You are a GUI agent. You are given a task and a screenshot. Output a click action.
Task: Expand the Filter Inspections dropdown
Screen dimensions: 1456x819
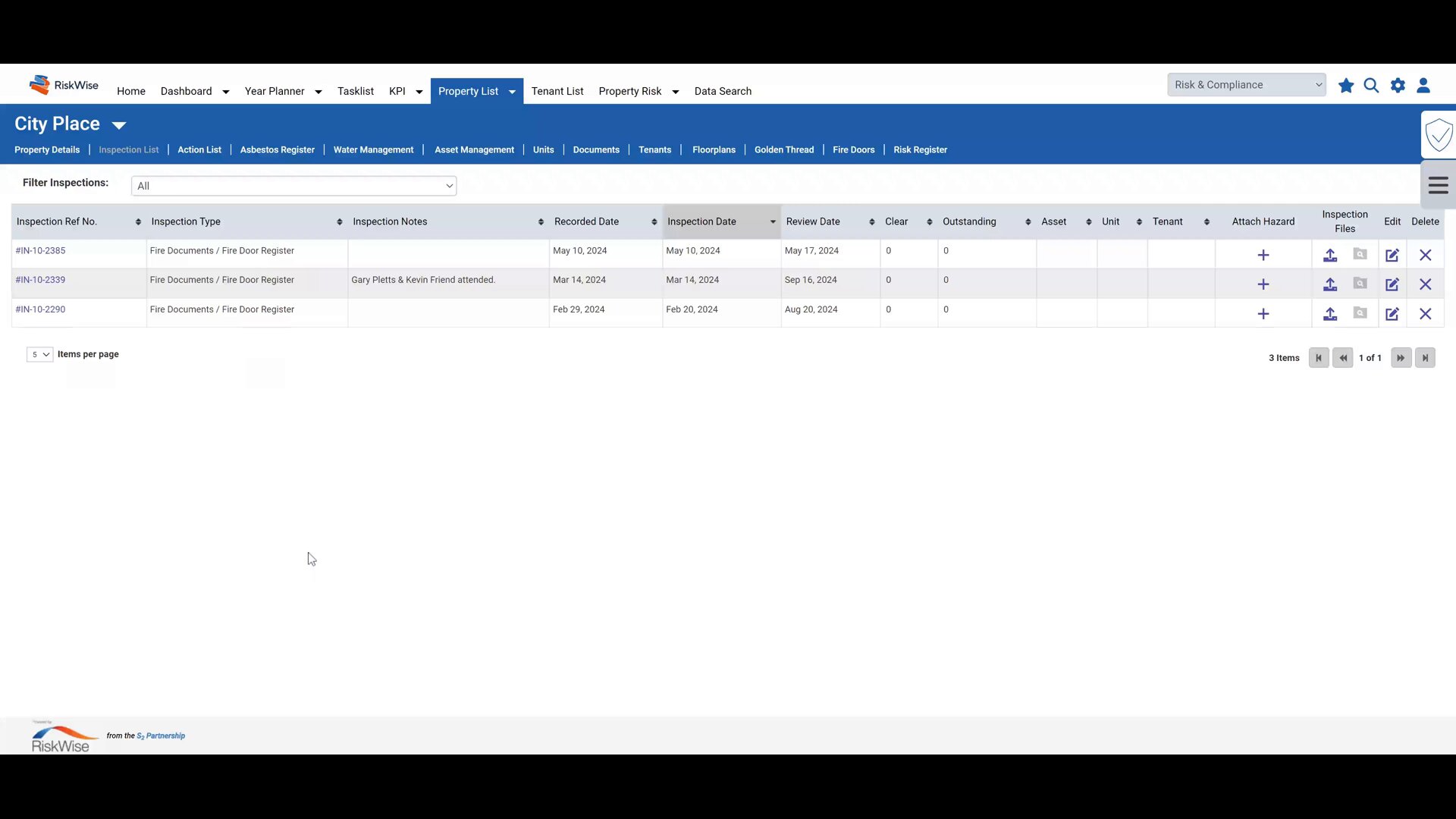click(x=293, y=186)
